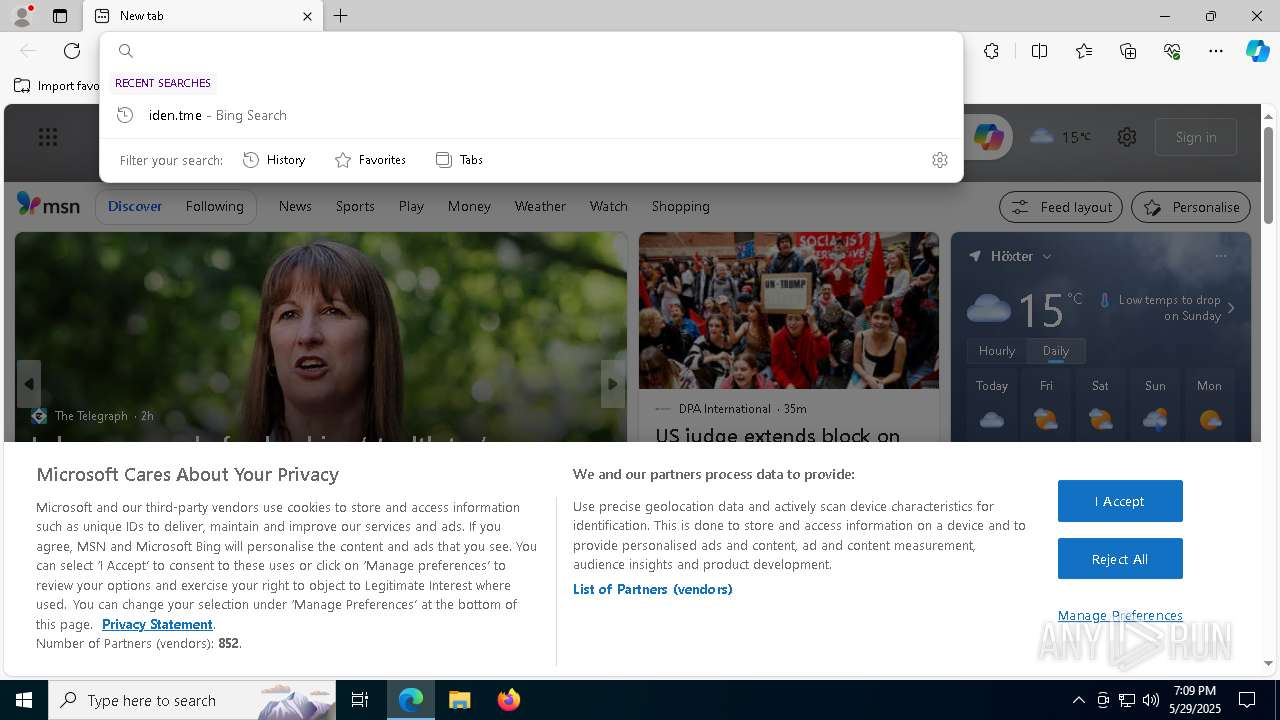This screenshot has width=1280, height=720.
Task: Select the Sun forecast day
Action: (x=1155, y=405)
